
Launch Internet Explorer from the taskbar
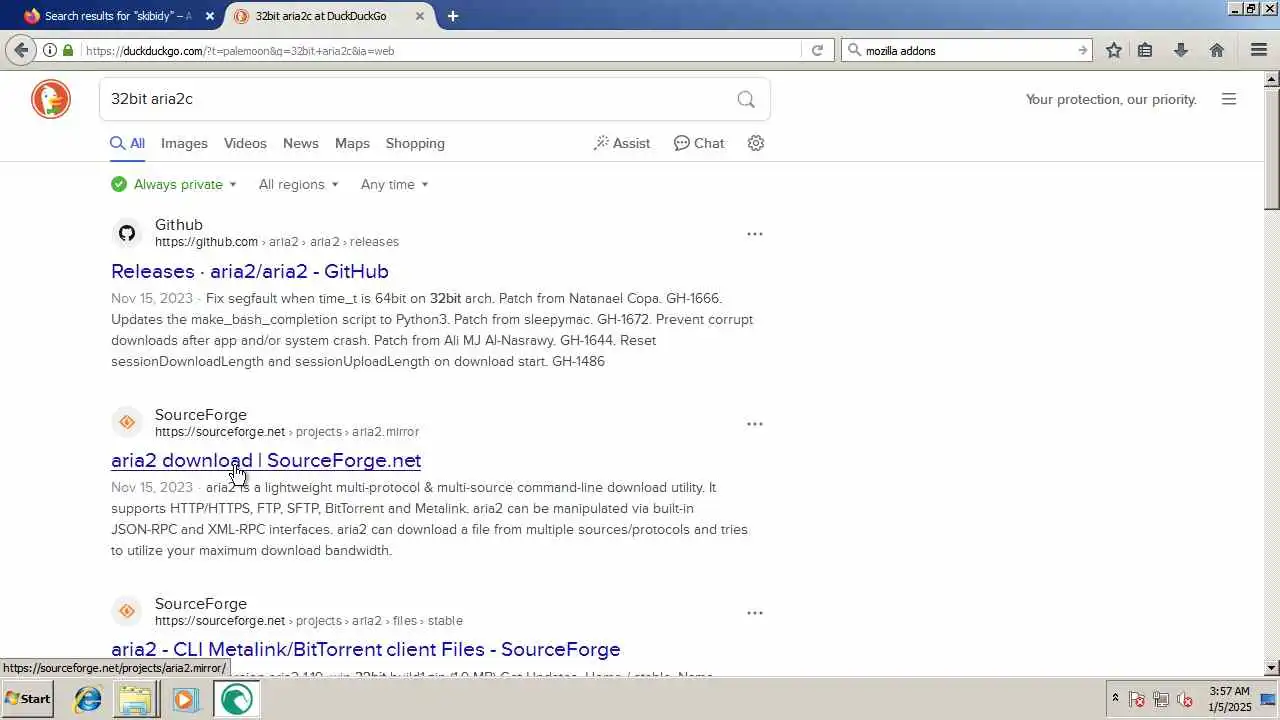pyautogui.click(x=88, y=699)
